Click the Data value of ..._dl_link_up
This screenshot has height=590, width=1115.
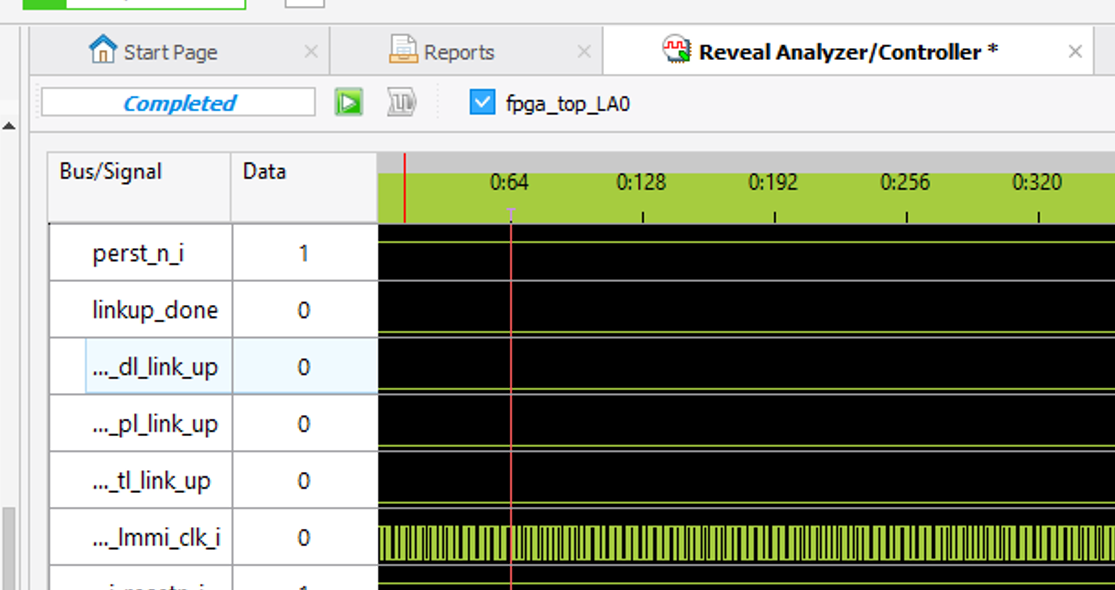304,367
